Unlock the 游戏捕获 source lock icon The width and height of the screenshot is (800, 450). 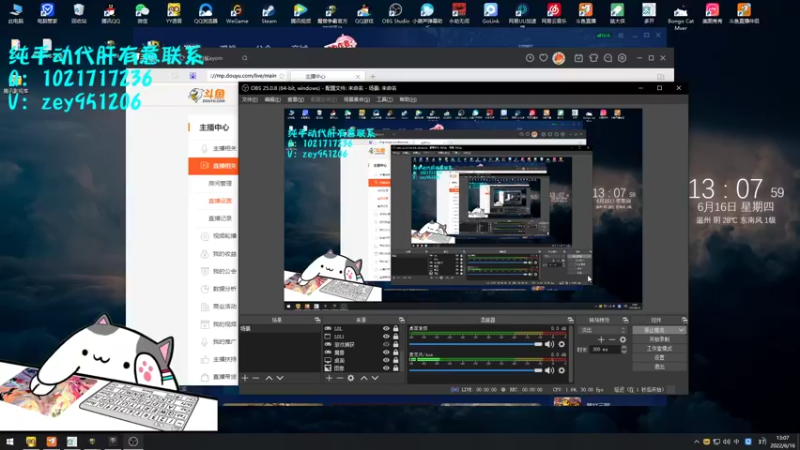[x=395, y=344]
